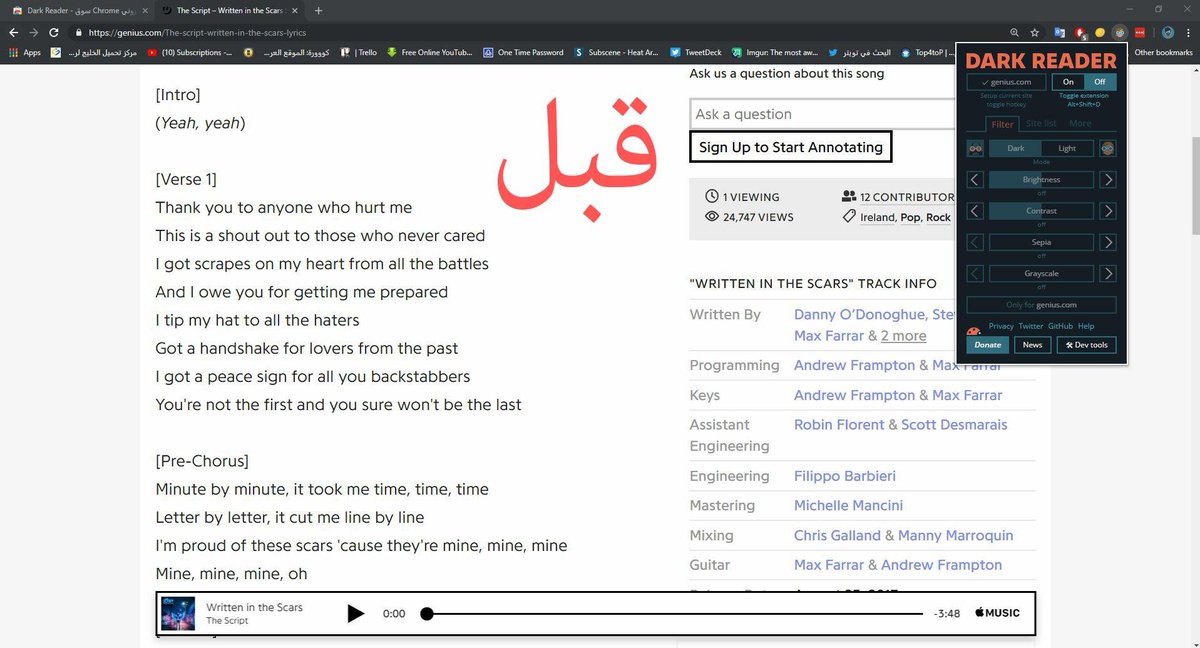Click the dark mode glasses icon in Dark Reader
This screenshot has width=1200, height=648.
click(x=975, y=148)
